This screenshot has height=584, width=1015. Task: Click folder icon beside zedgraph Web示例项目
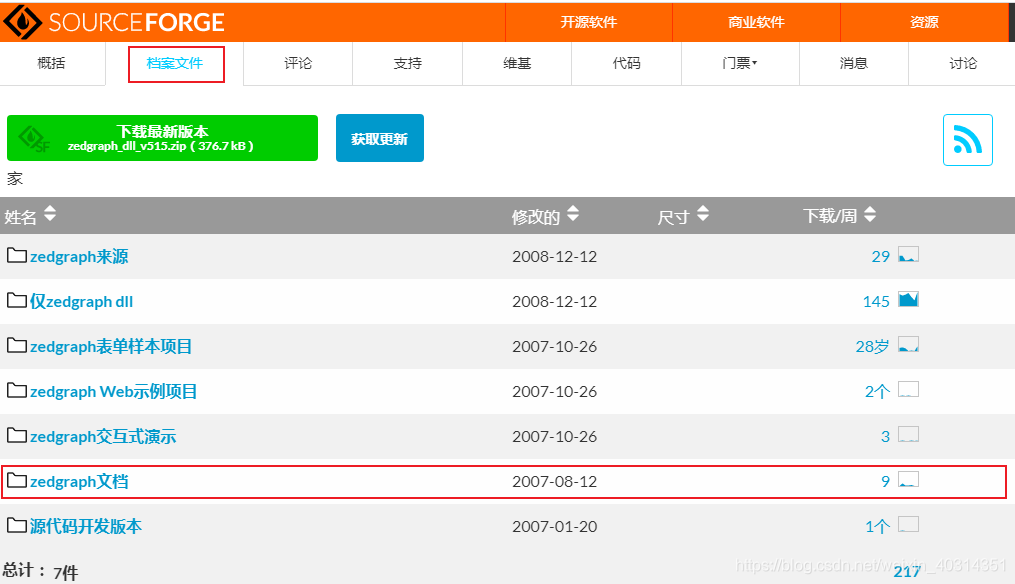coord(17,390)
